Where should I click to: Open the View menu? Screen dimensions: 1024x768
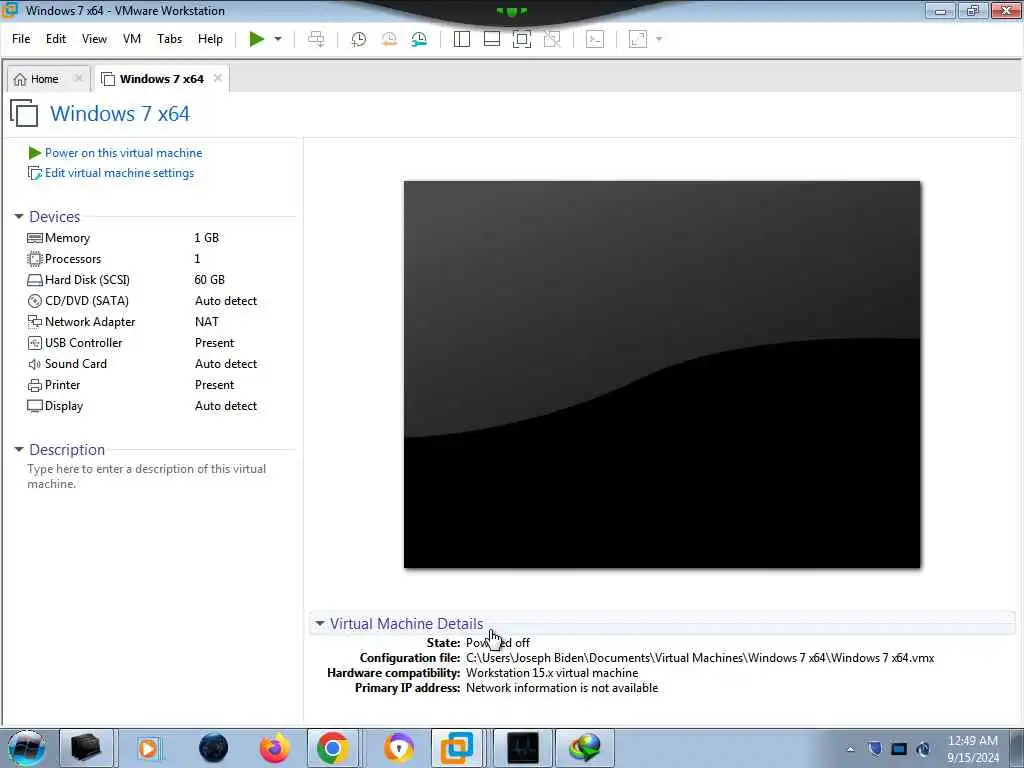(94, 39)
